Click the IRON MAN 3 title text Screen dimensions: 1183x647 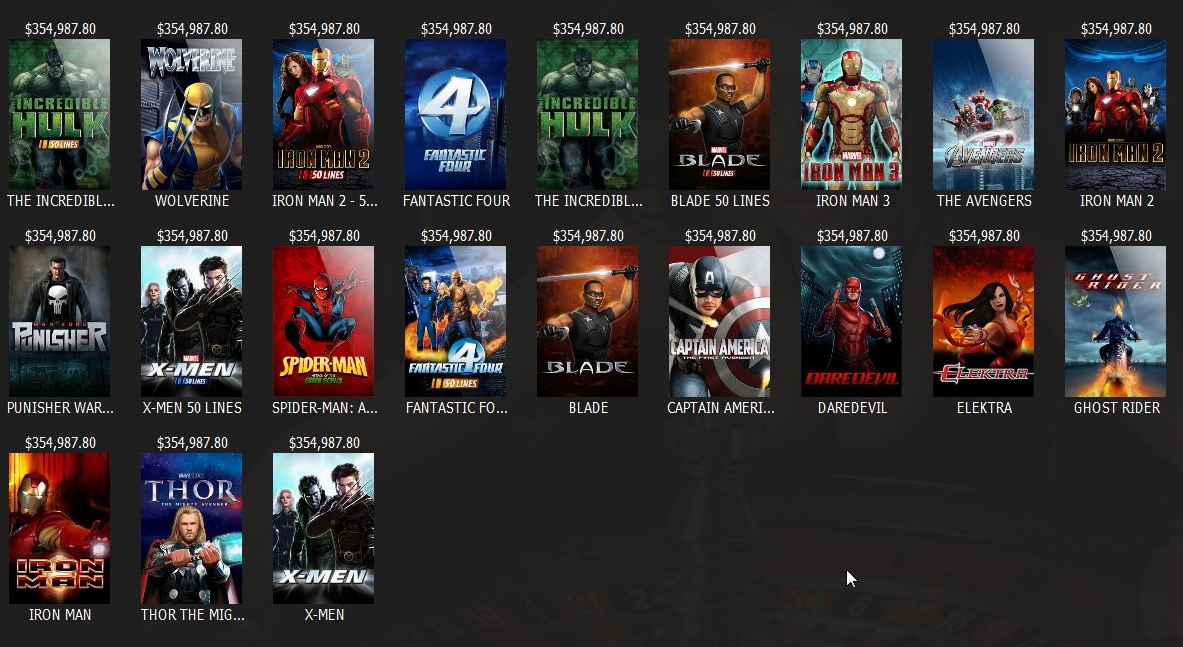click(853, 201)
